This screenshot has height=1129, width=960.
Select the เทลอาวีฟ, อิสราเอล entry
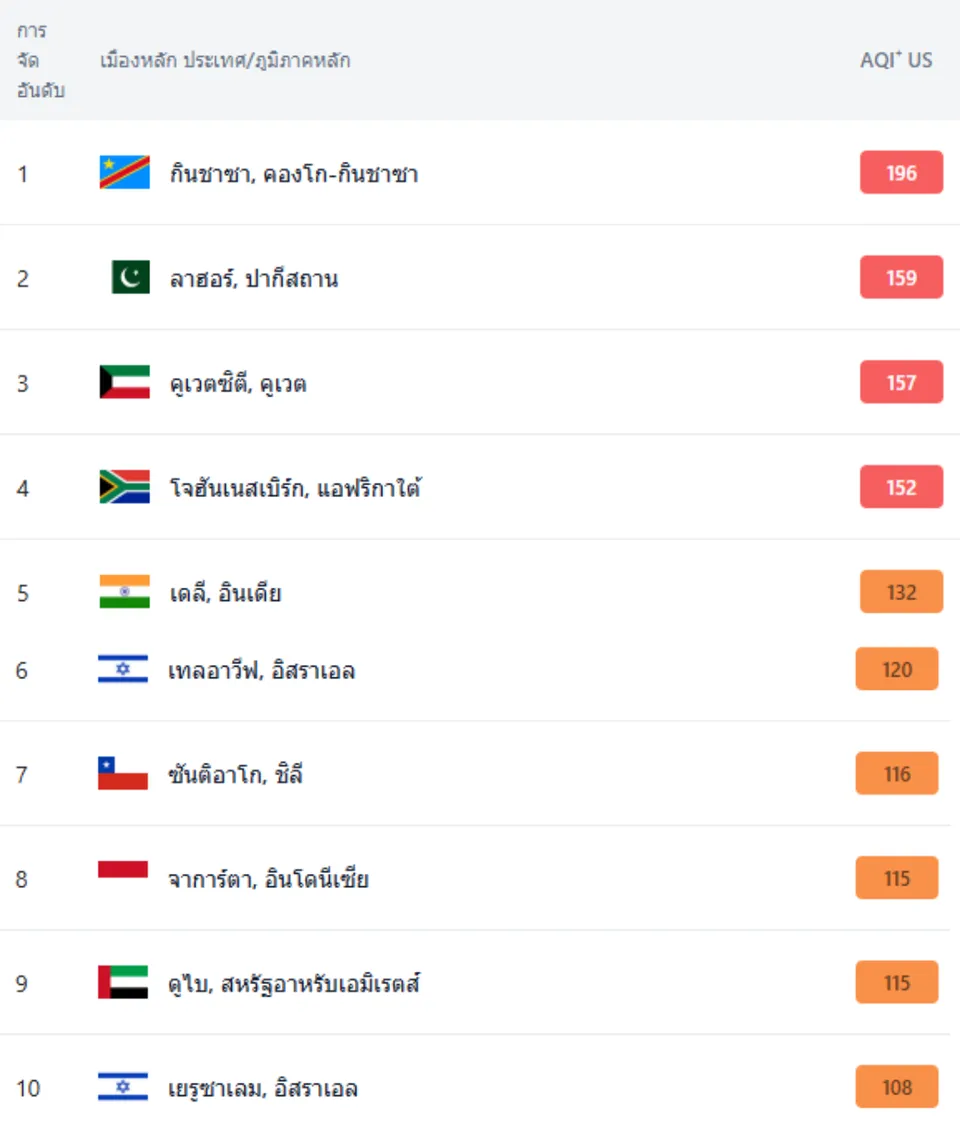[x=261, y=671]
